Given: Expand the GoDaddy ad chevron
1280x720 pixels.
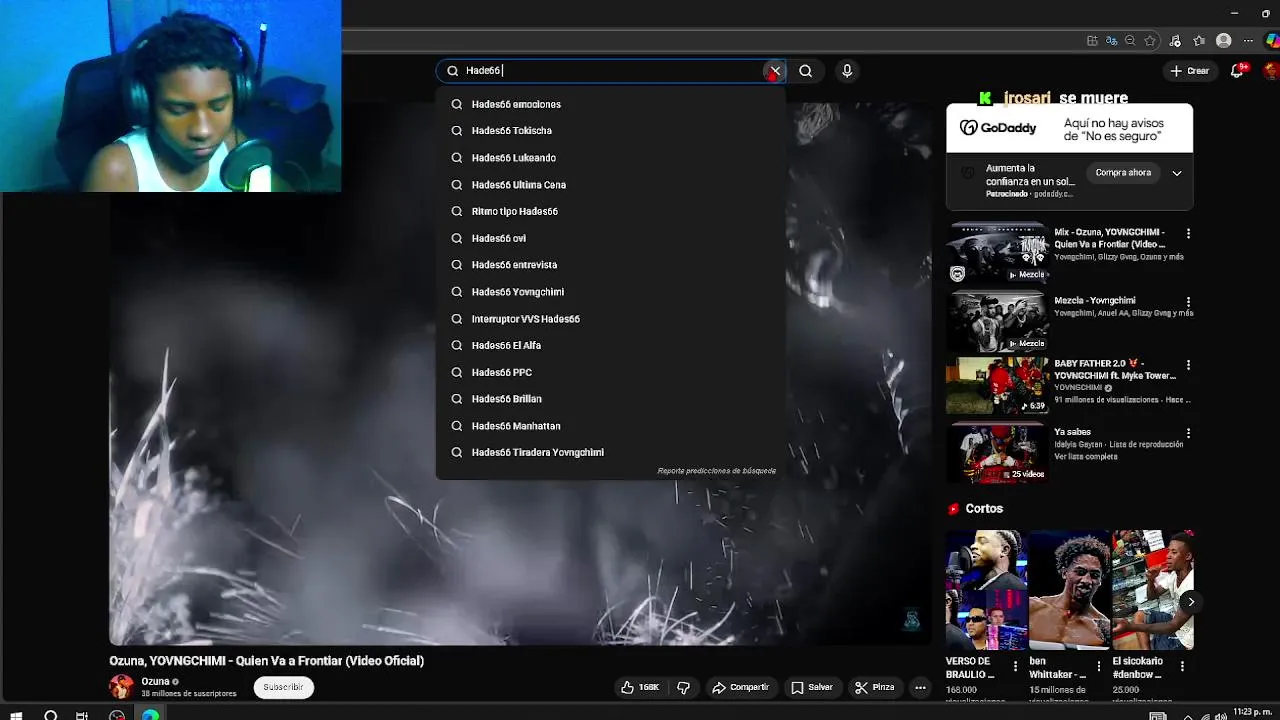Looking at the screenshot, I should [1177, 173].
